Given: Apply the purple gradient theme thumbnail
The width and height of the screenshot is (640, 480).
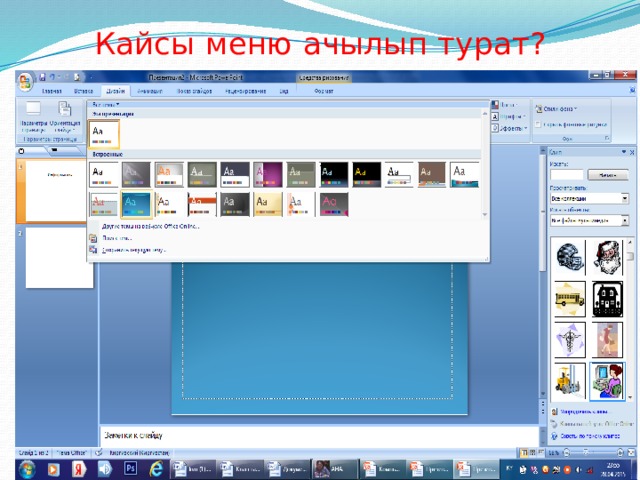Looking at the screenshot, I should coord(267,175).
